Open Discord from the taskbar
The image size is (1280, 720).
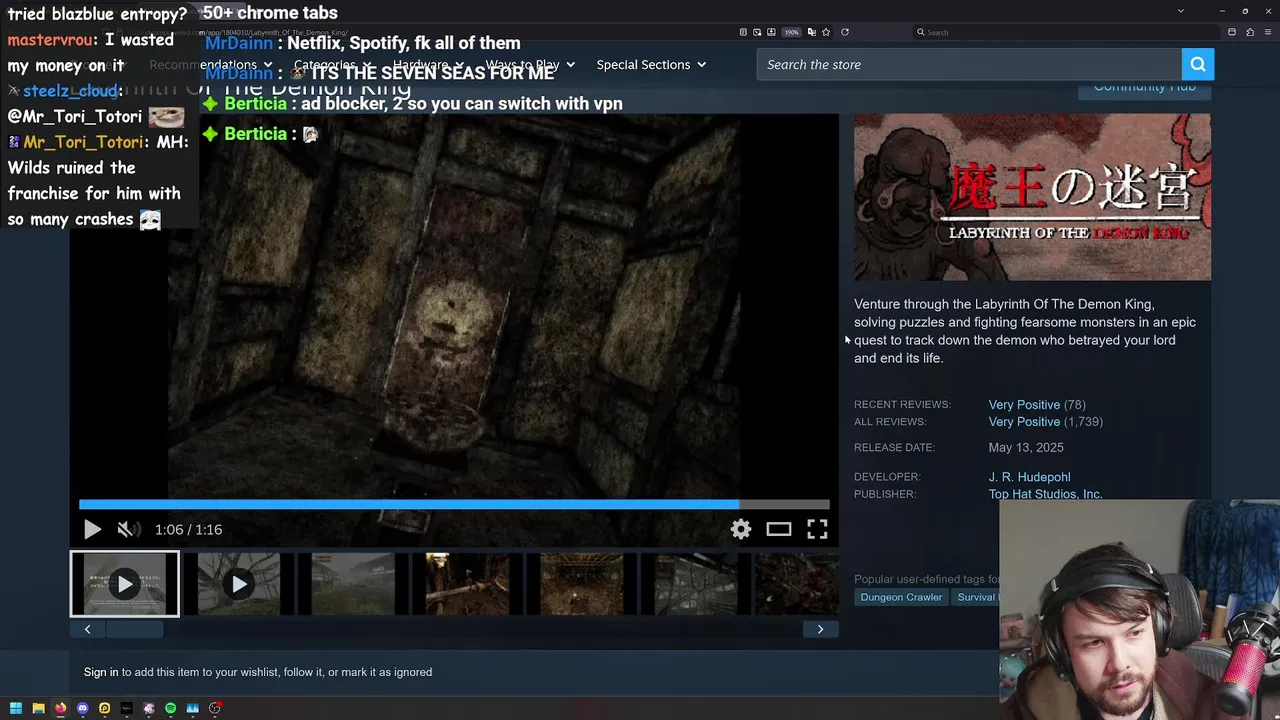pyautogui.click(x=82, y=708)
